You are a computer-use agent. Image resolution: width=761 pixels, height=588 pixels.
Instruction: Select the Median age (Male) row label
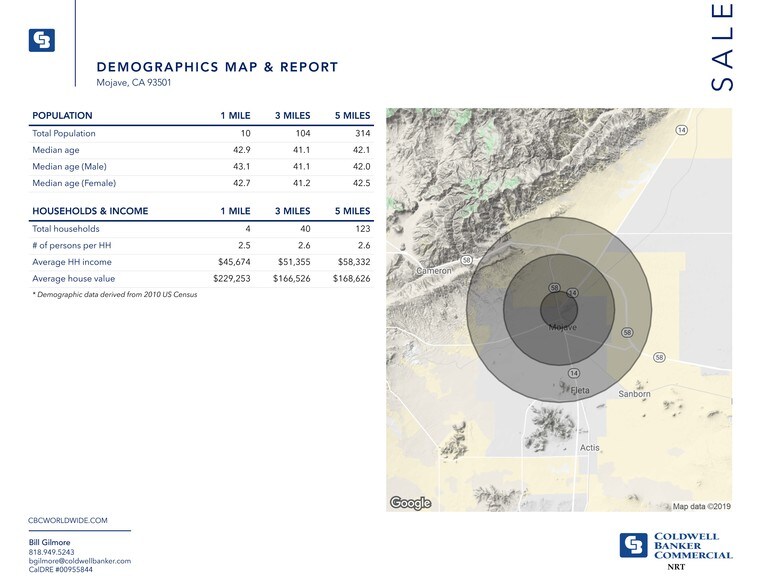(69, 166)
